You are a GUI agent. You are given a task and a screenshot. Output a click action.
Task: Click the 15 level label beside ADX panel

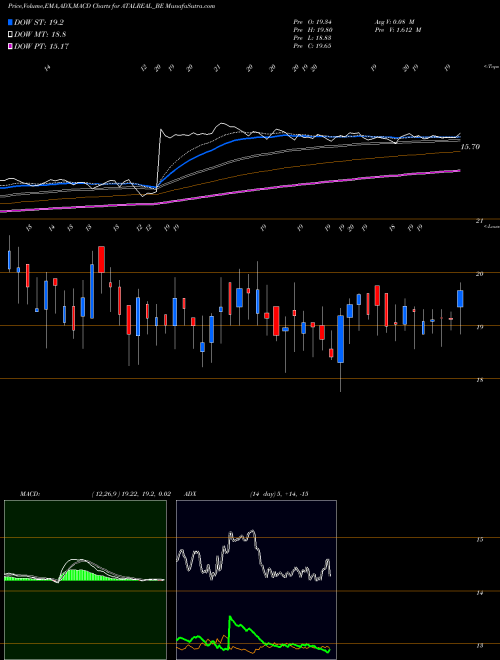[x=480, y=539]
